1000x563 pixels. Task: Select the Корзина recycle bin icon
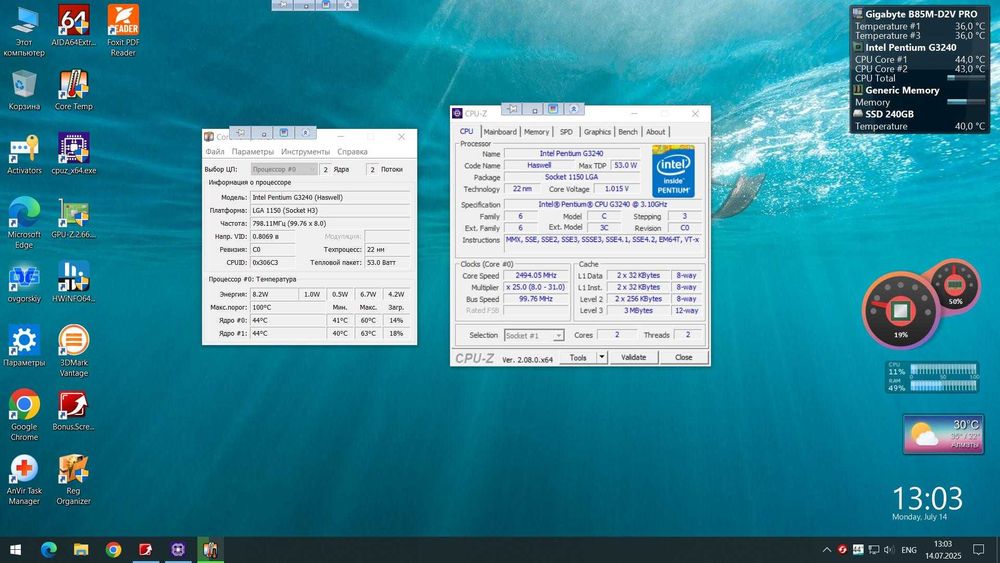(24, 90)
